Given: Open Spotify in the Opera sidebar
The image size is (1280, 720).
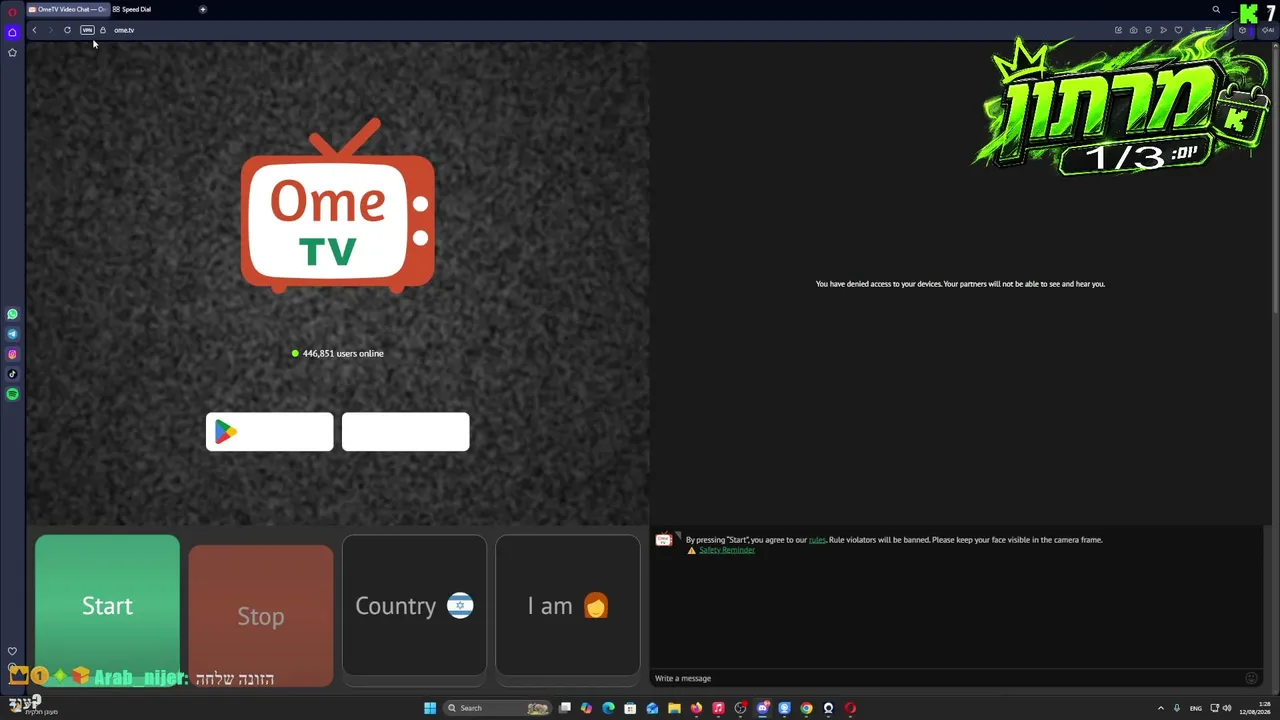Looking at the screenshot, I should 12,394.
